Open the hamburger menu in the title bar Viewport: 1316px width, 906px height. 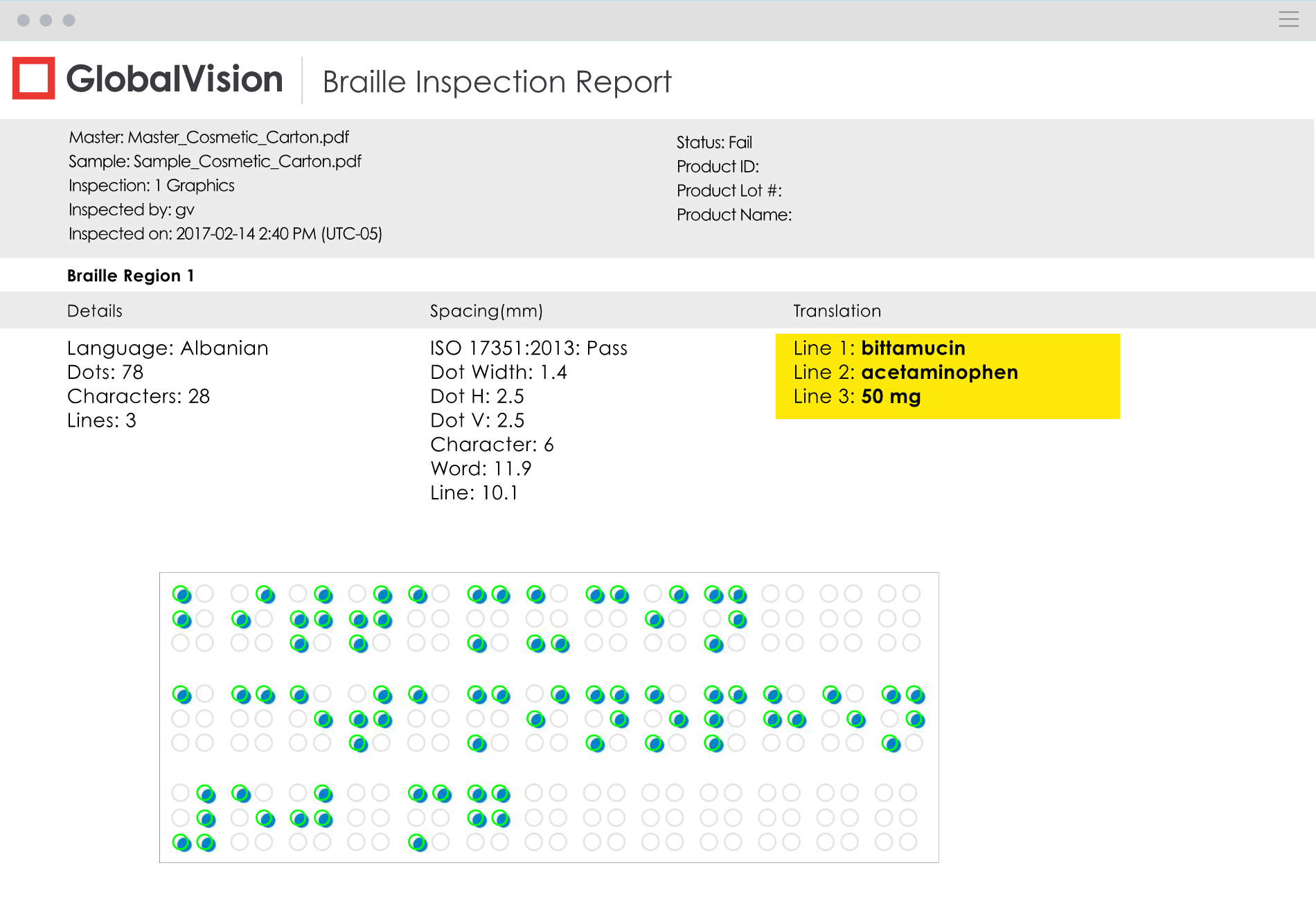(x=1288, y=19)
